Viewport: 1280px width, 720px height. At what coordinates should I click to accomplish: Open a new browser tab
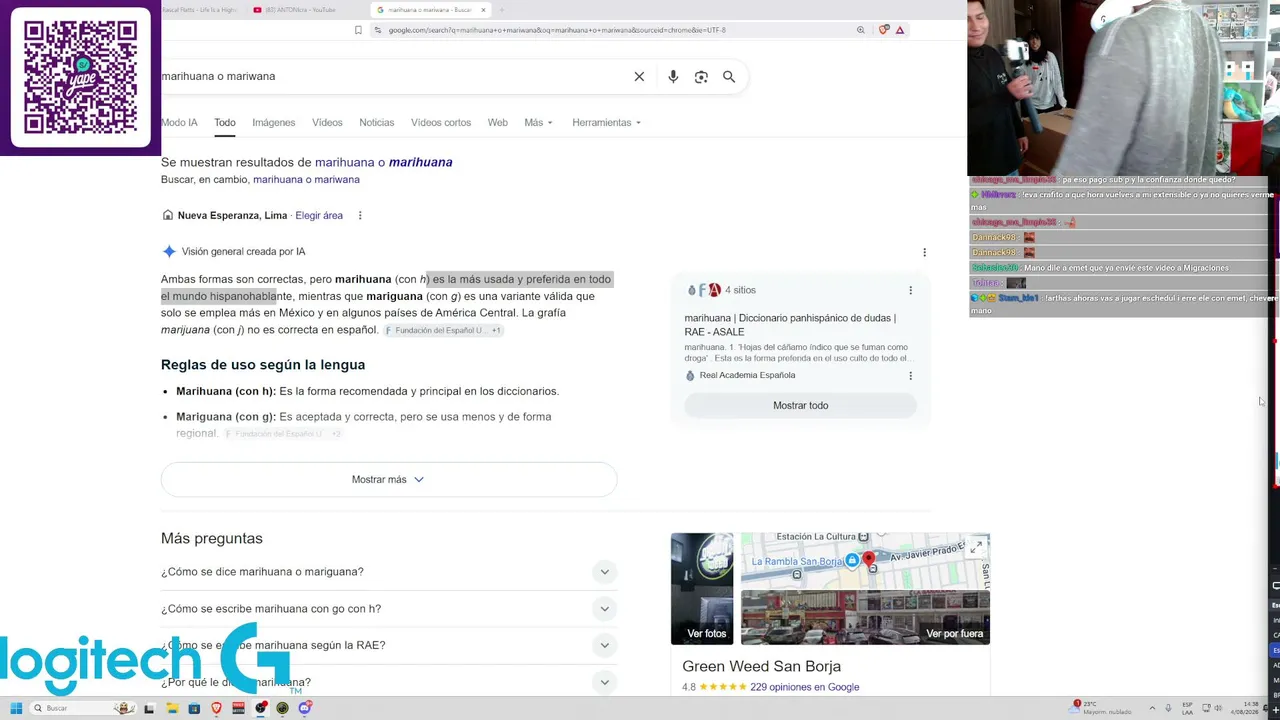(501, 10)
